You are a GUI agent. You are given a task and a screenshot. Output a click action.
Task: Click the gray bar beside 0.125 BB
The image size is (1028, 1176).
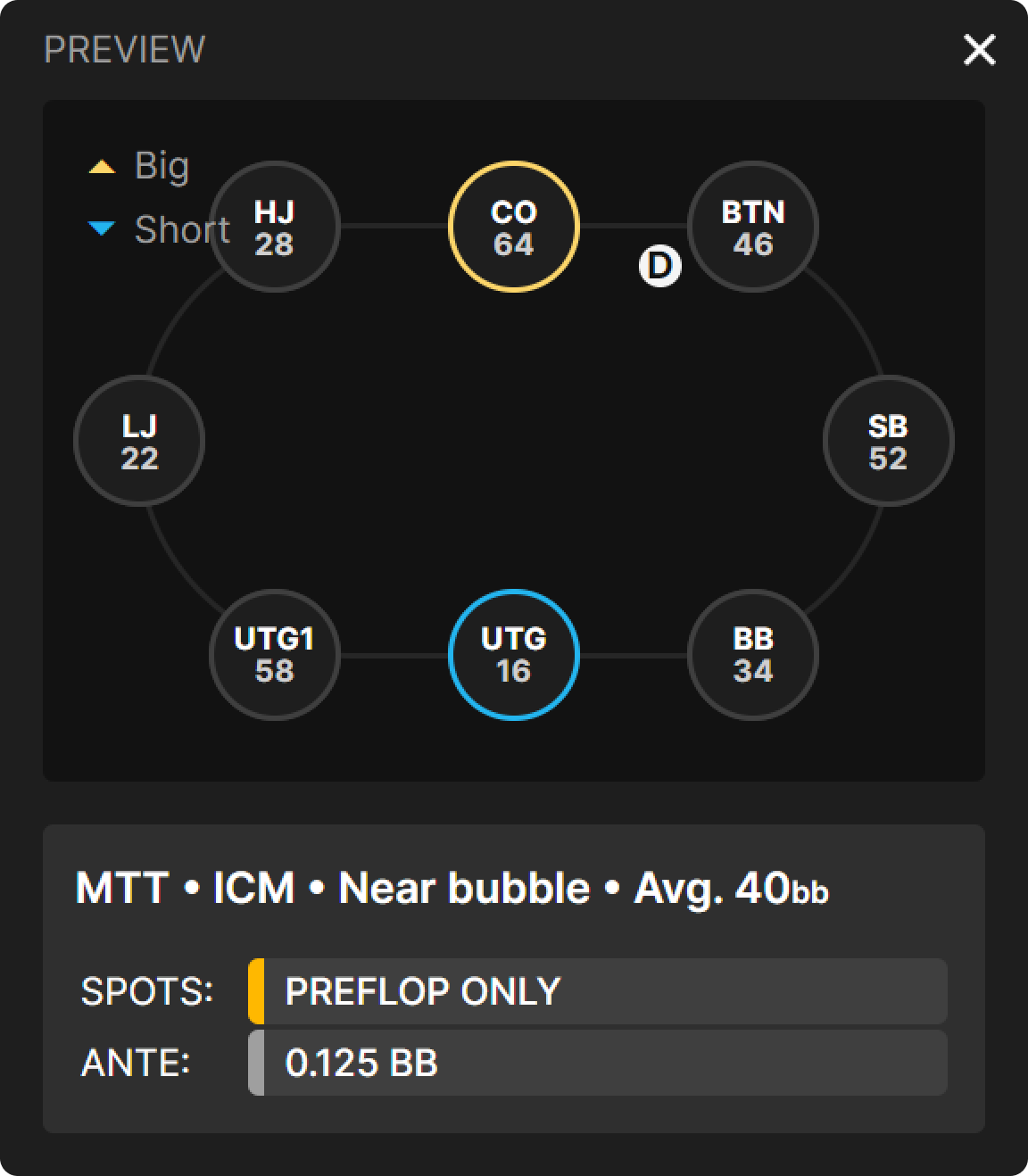(256, 1063)
